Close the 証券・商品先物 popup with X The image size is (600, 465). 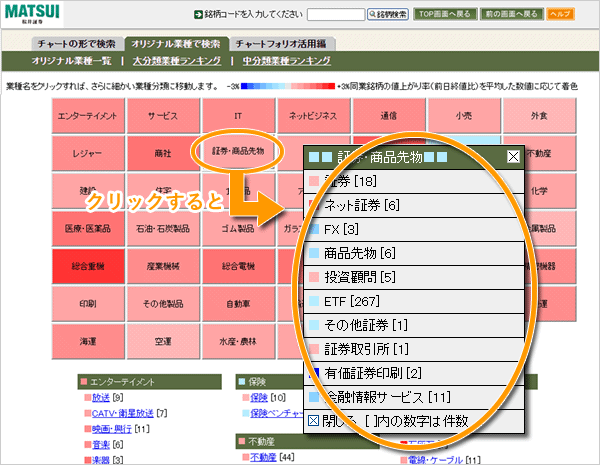point(513,157)
